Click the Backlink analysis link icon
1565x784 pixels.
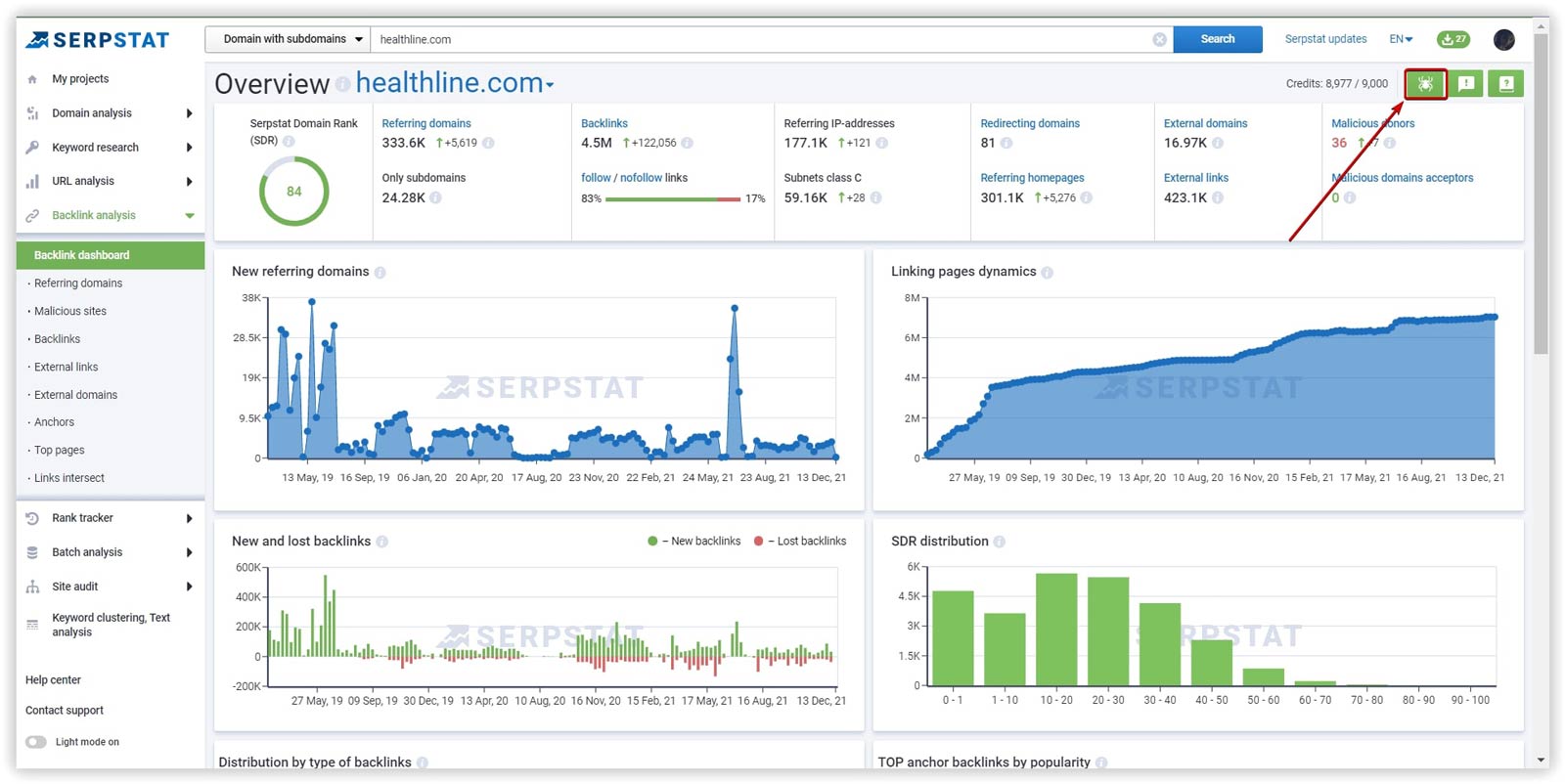[32, 215]
